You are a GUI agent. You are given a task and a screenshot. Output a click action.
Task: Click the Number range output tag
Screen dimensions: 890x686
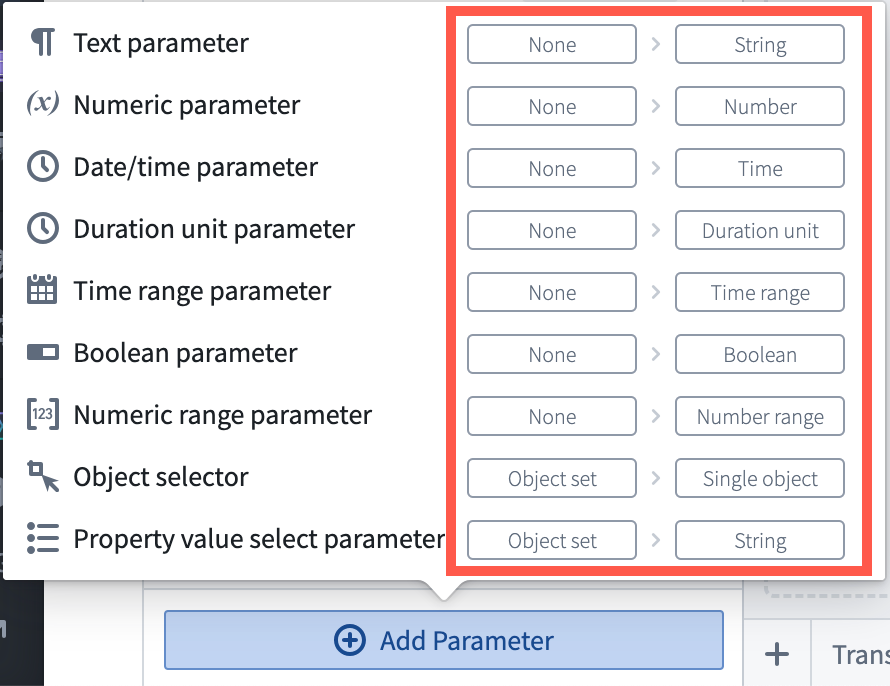(759, 416)
